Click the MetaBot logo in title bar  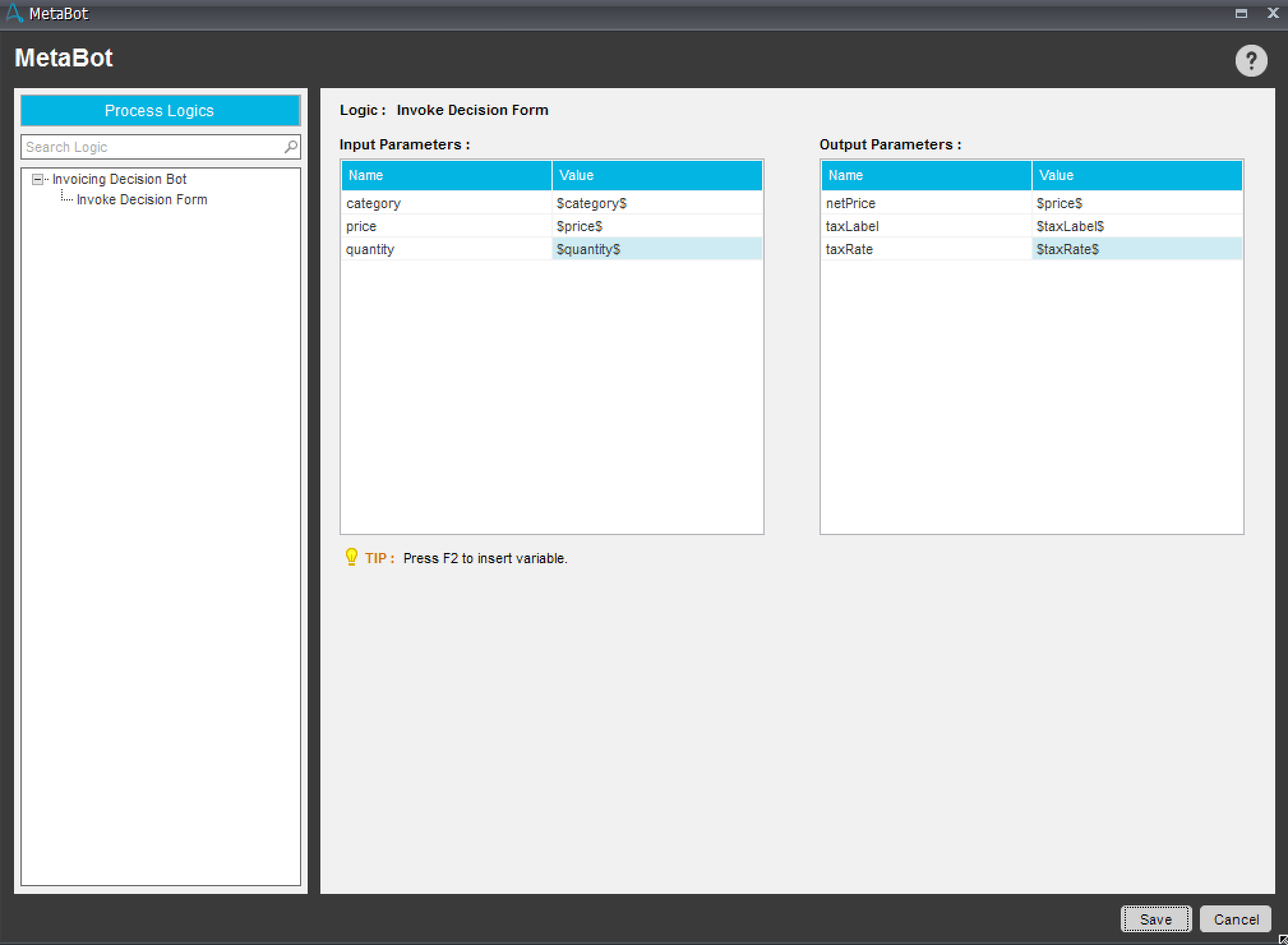click(14, 13)
